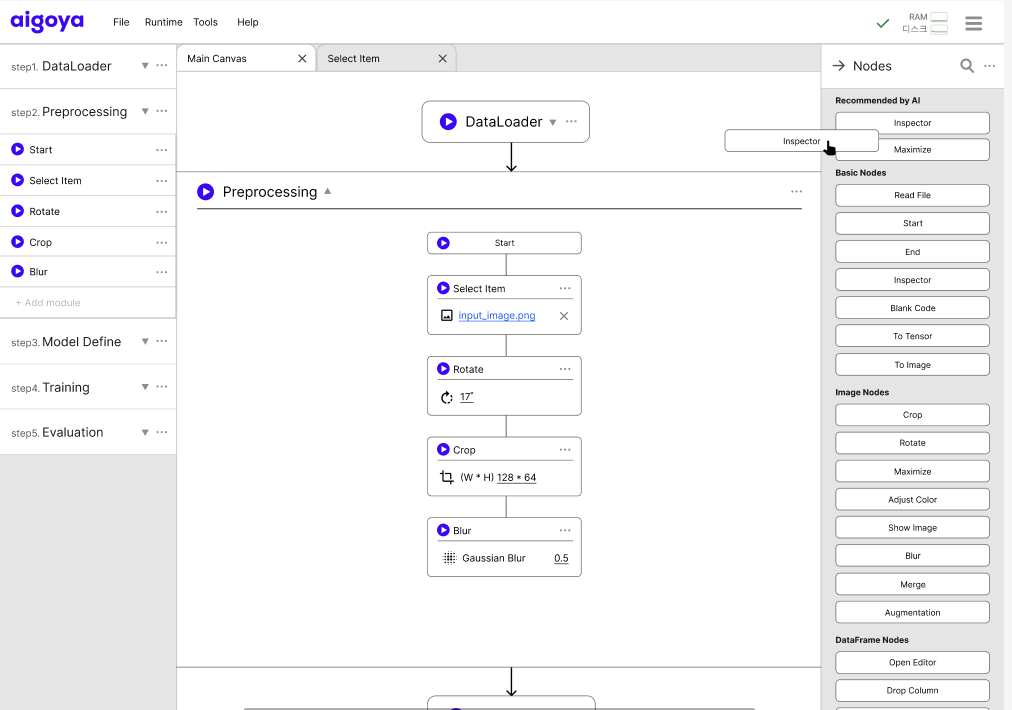Screen dimensions: 1012x710
Task: Expand step5 Evaluation
Action: click(145, 432)
